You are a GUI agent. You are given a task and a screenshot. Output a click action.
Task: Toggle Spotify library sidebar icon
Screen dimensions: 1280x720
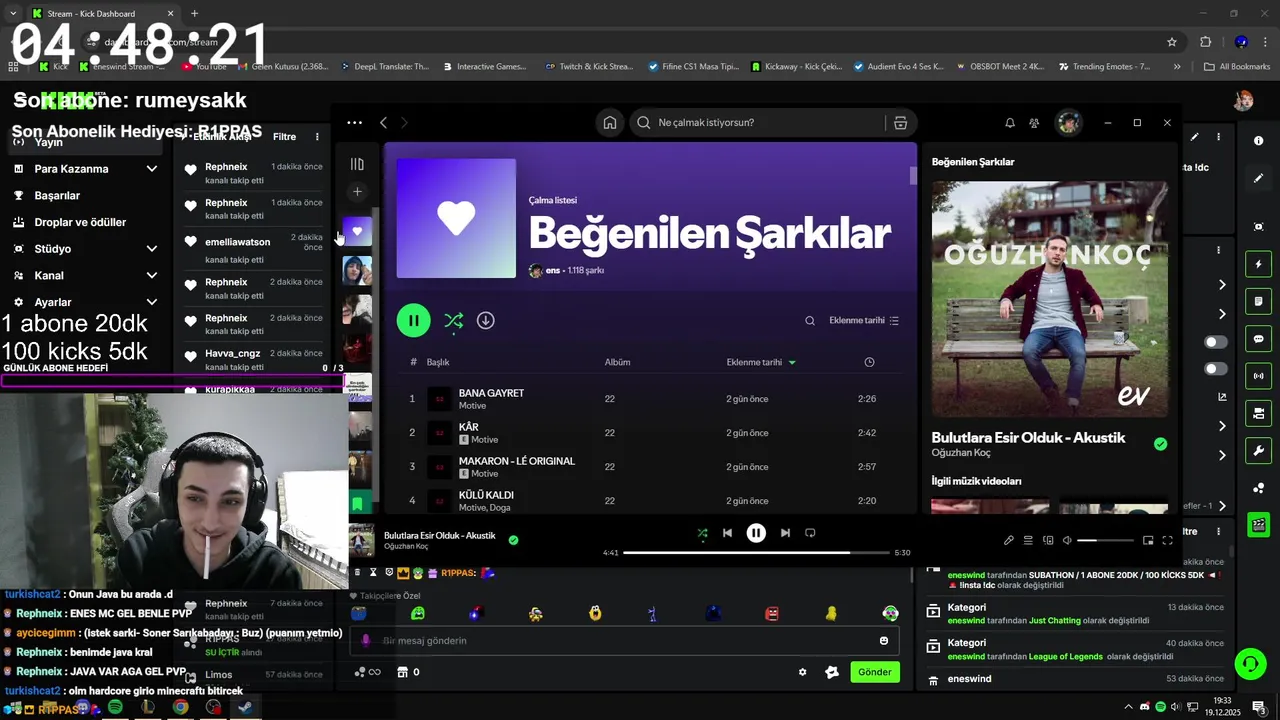coord(357,164)
